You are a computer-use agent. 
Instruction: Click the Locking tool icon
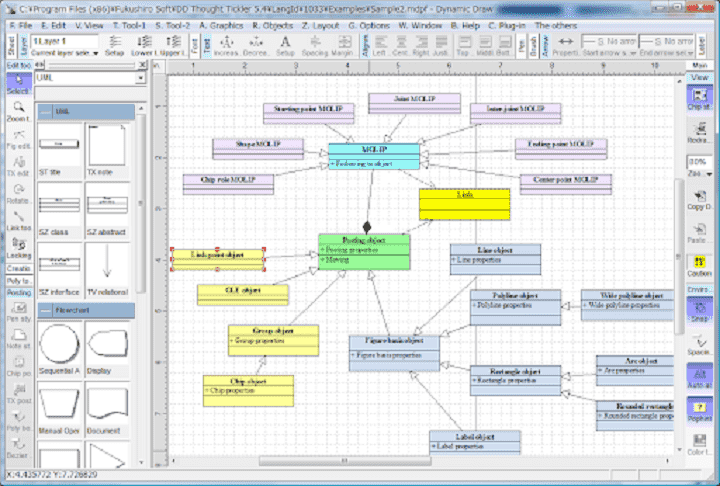(x=19, y=248)
